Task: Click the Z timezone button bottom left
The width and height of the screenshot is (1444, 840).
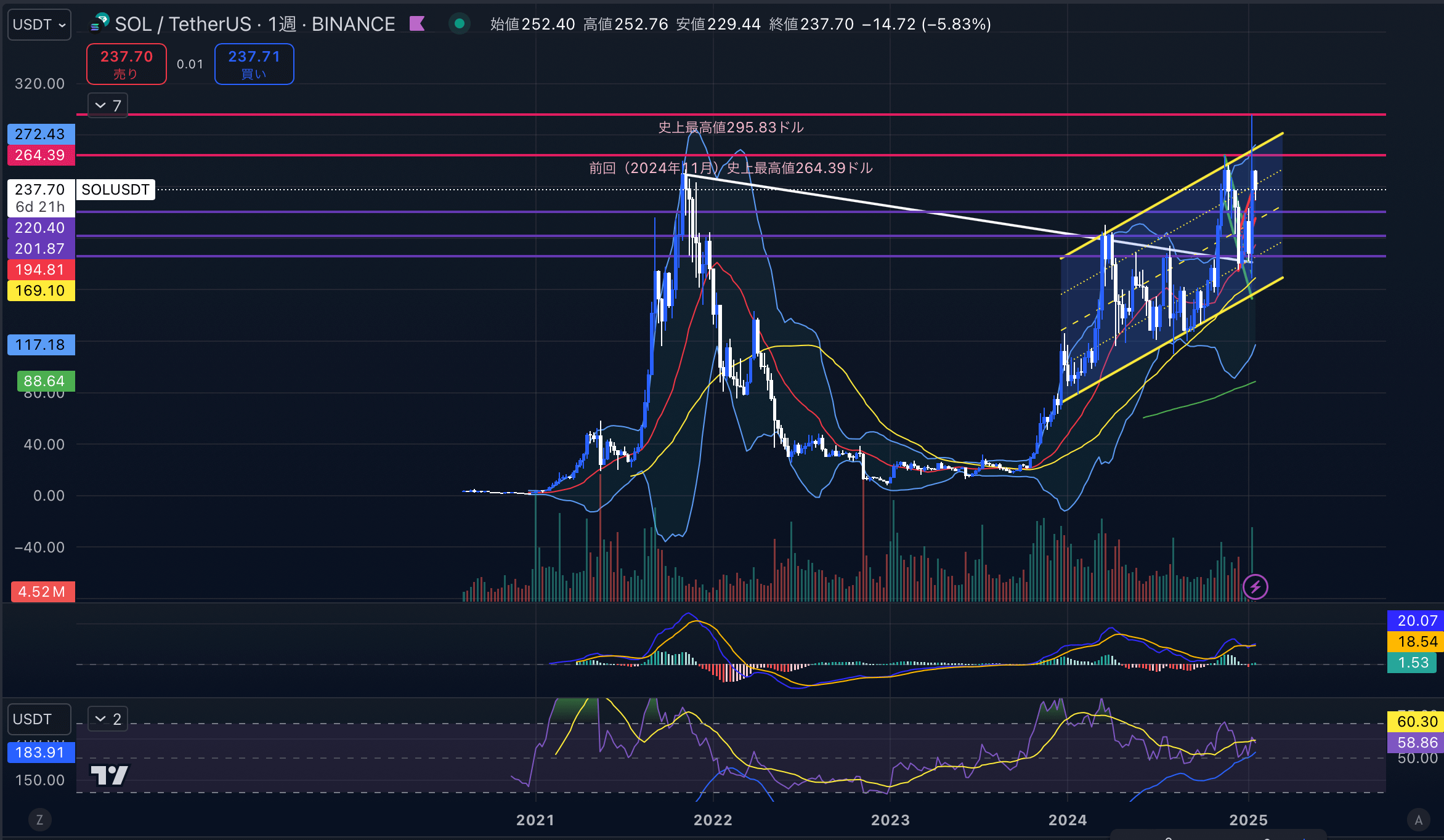Action: tap(39, 820)
